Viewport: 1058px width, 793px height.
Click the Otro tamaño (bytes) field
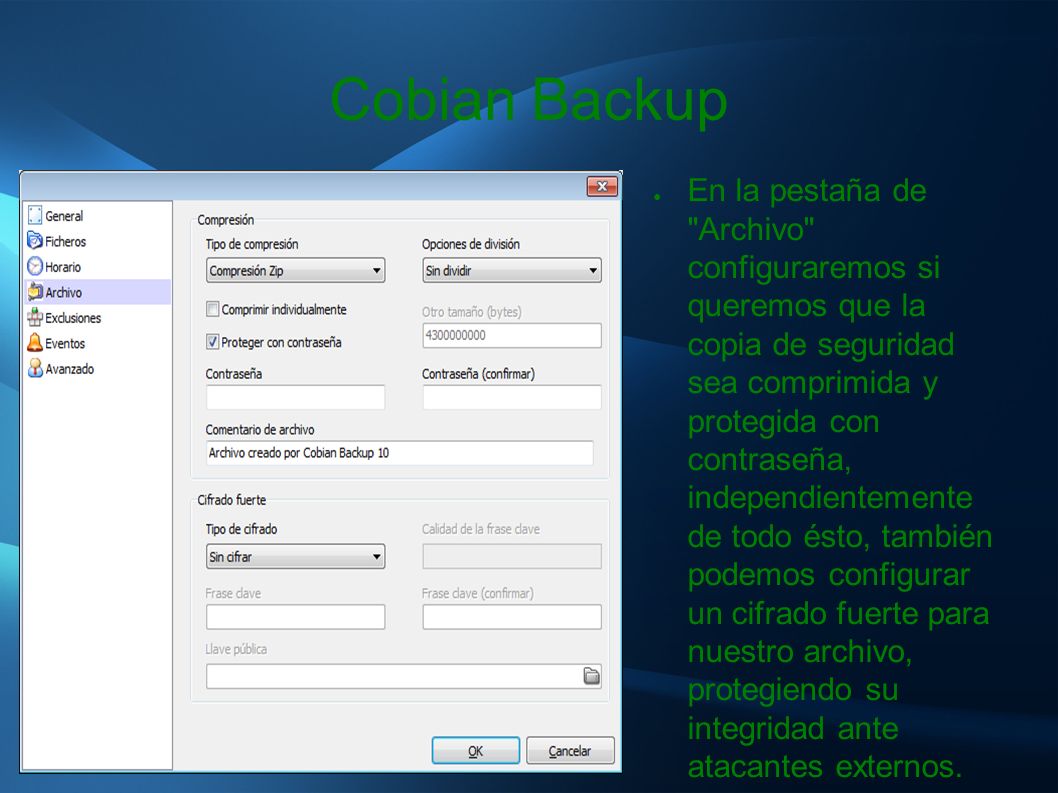(511, 335)
